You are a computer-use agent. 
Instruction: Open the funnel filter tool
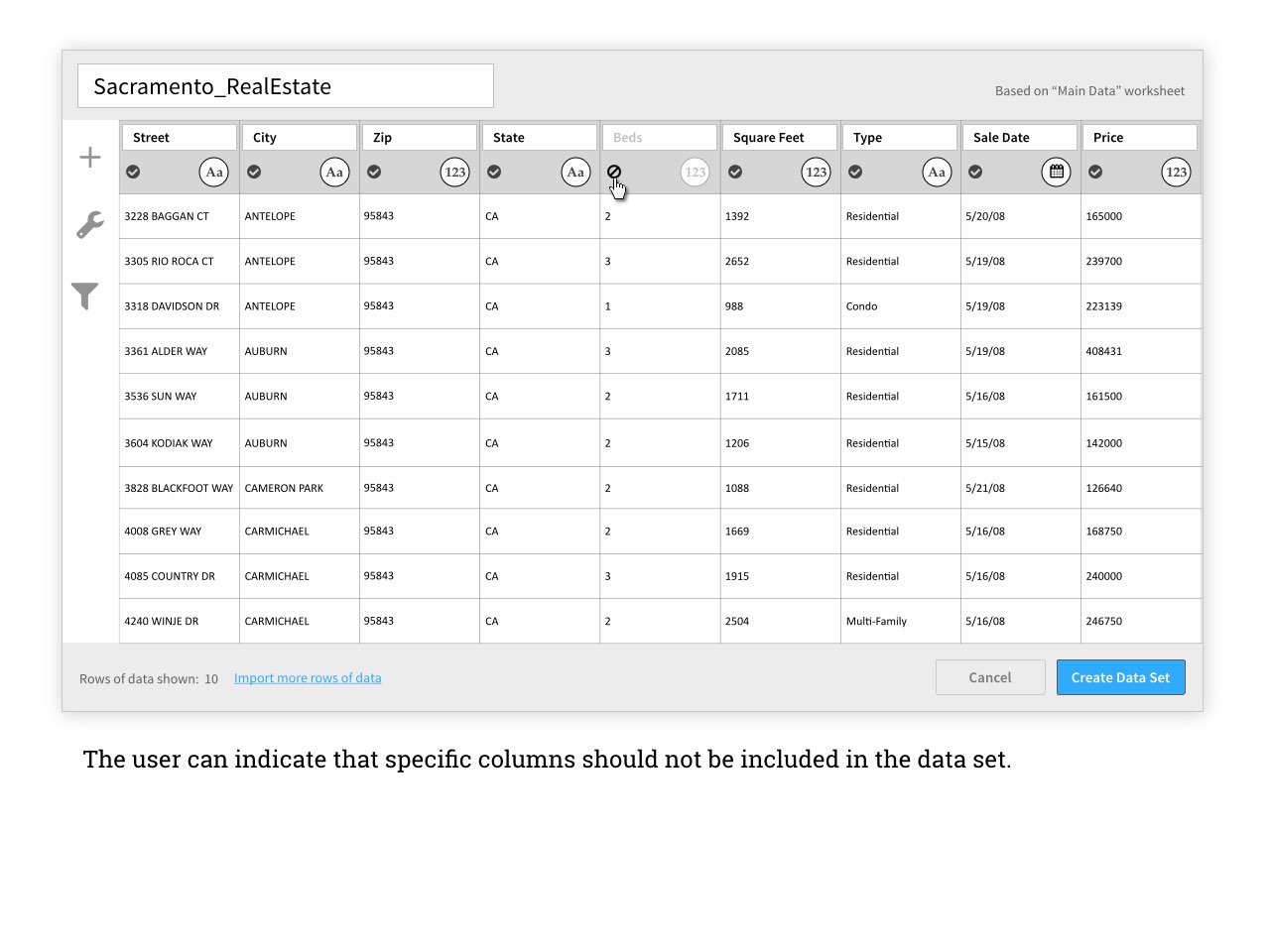coord(85,296)
